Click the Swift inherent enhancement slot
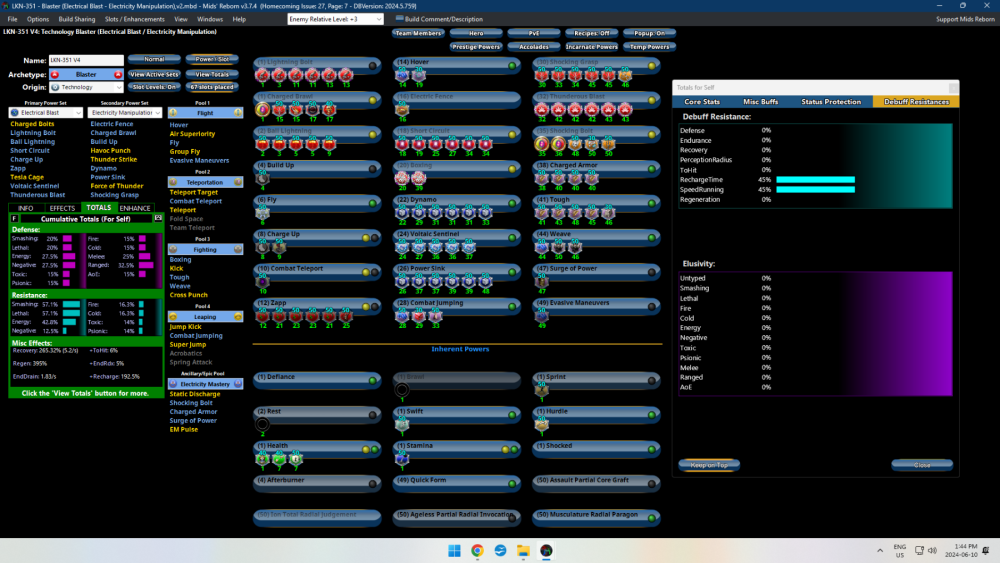The height and width of the screenshot is (563, 1000). [402, 425]
